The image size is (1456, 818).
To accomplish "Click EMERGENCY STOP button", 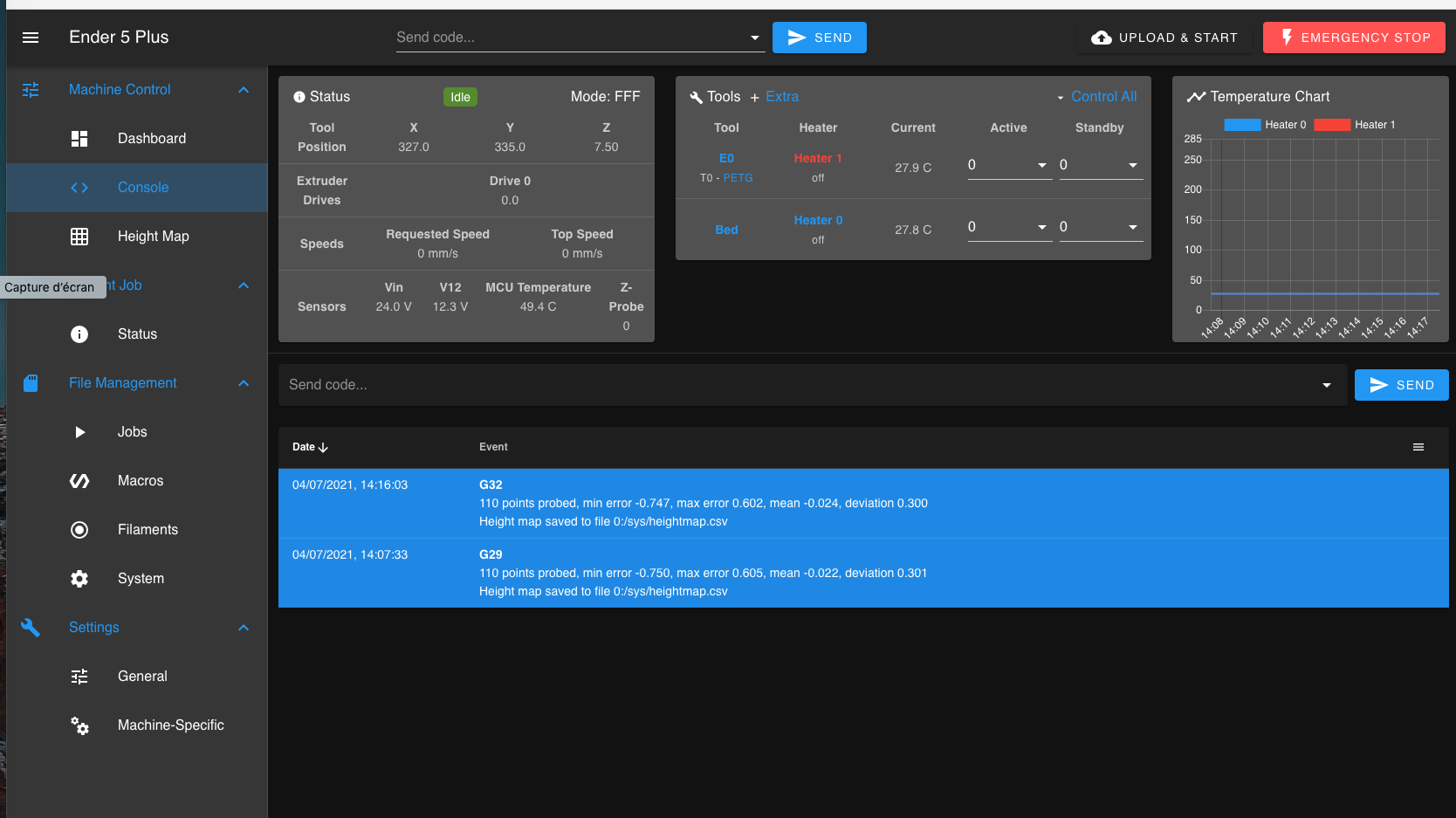I will pyautogui.click(x=1354, y=38).
